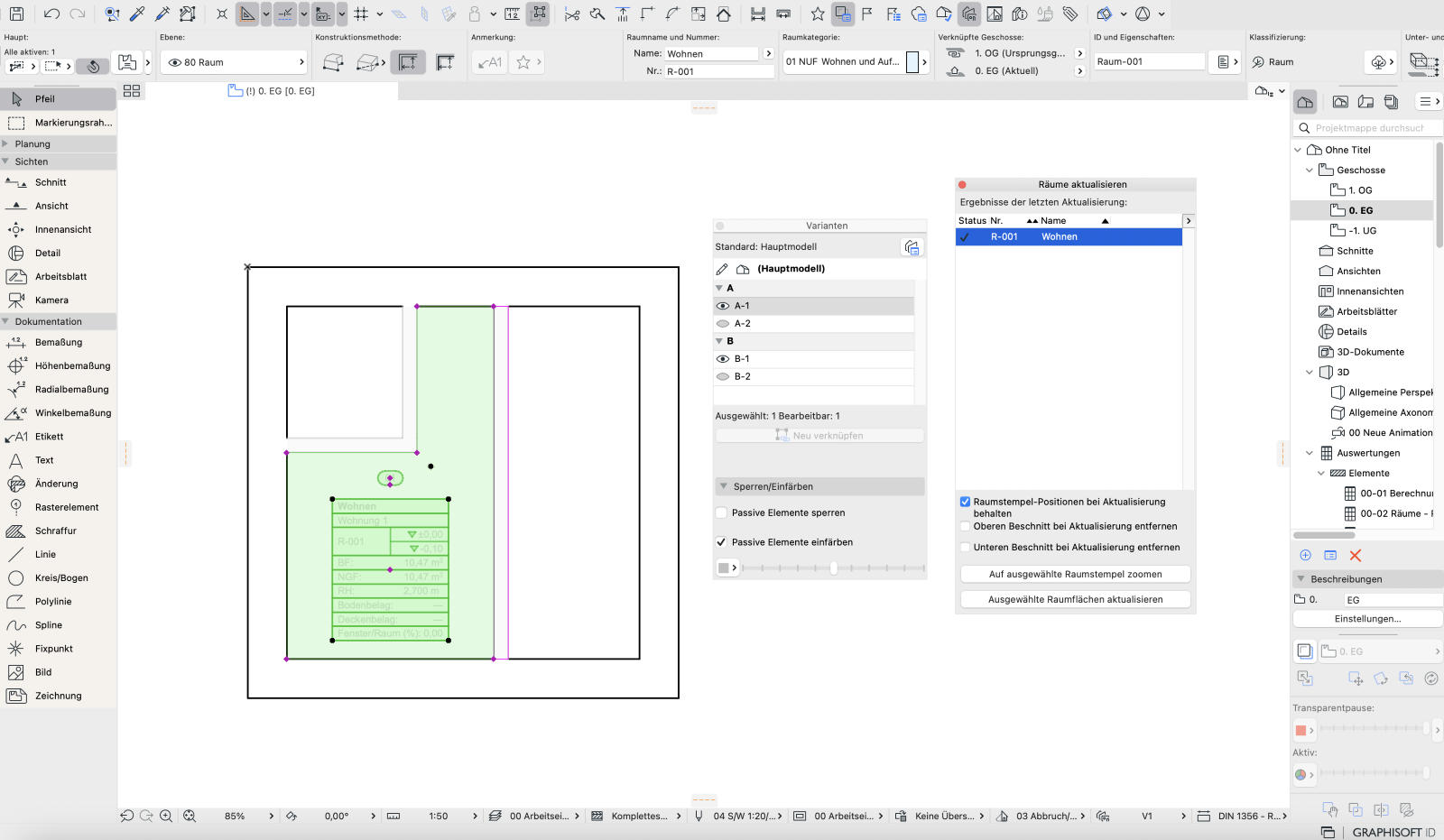
Task: Select the Bild picture tool
Action: coord(58,671)
